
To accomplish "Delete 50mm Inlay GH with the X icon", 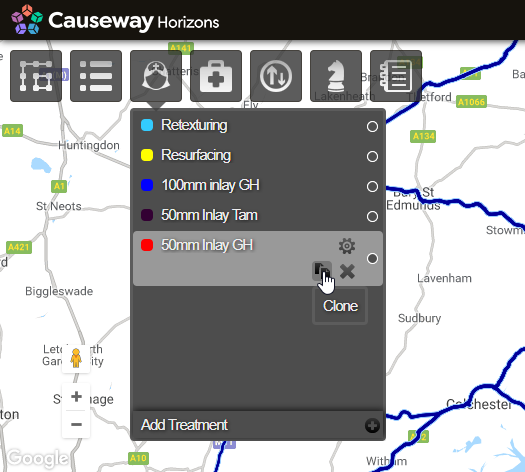I will [x=347, y=271].
